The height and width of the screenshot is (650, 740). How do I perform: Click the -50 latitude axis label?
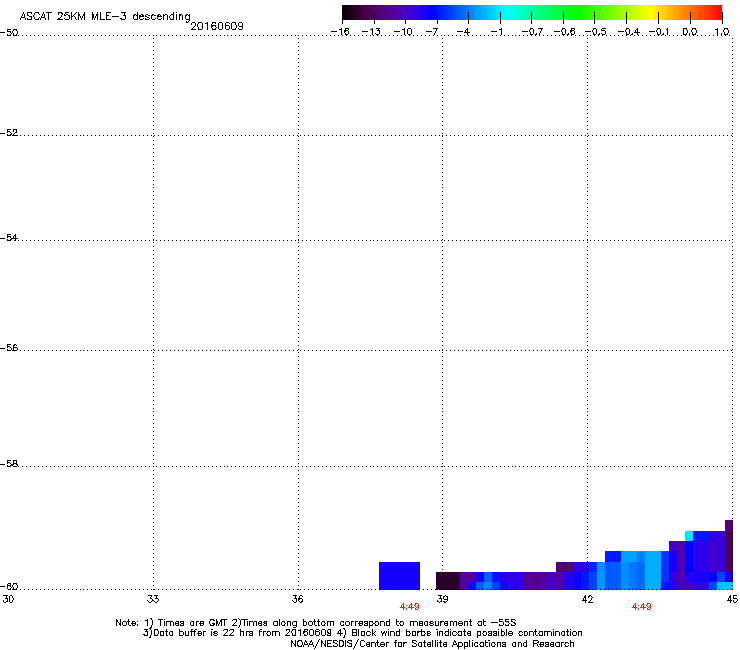(9, 33)
